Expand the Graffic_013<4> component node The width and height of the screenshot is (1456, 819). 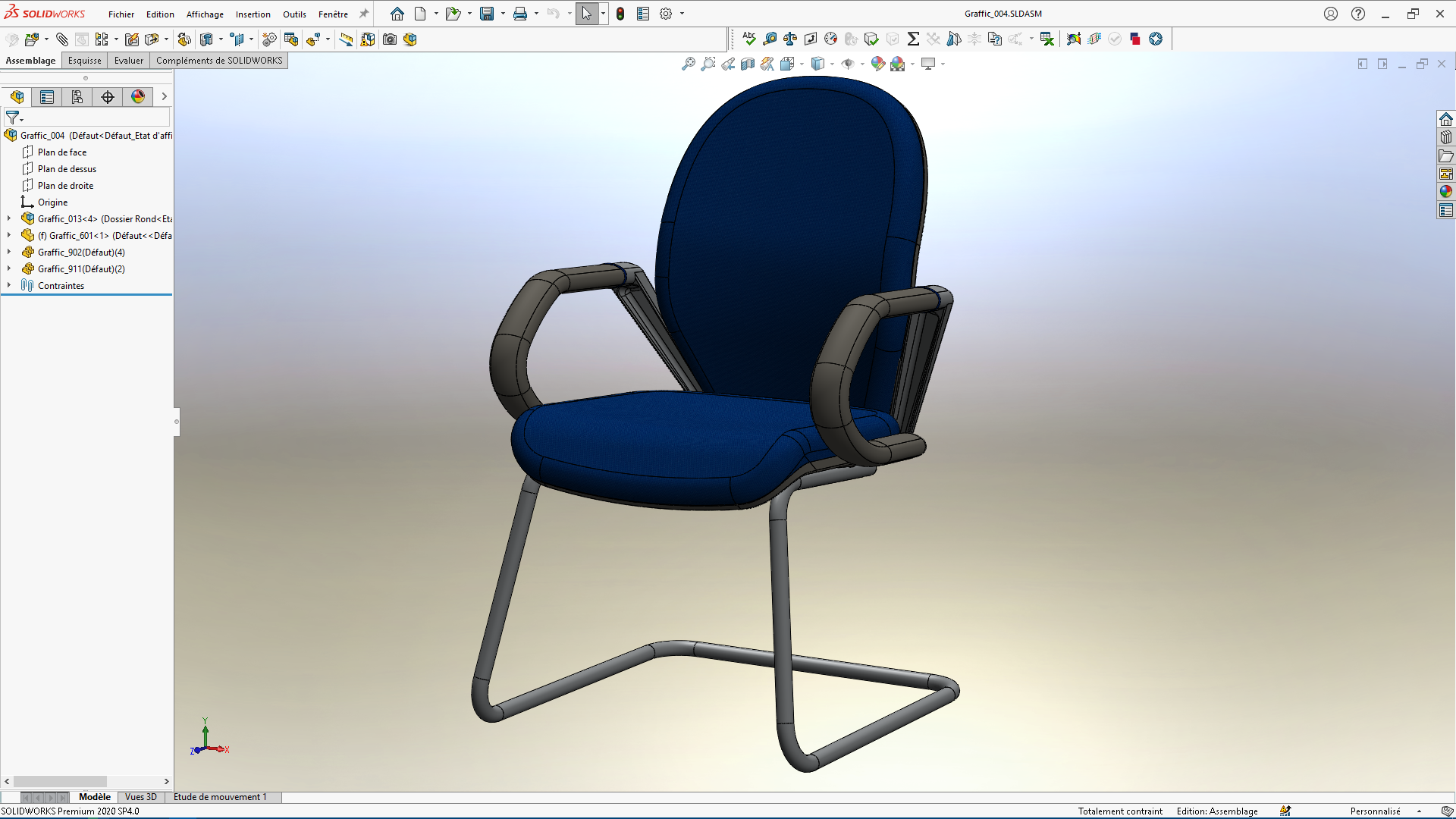click(x=9, y=218)
